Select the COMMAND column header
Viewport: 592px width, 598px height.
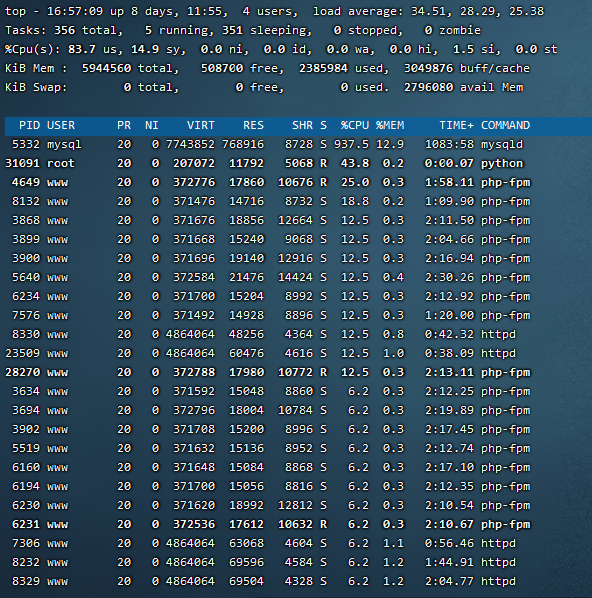click(505, 125)
